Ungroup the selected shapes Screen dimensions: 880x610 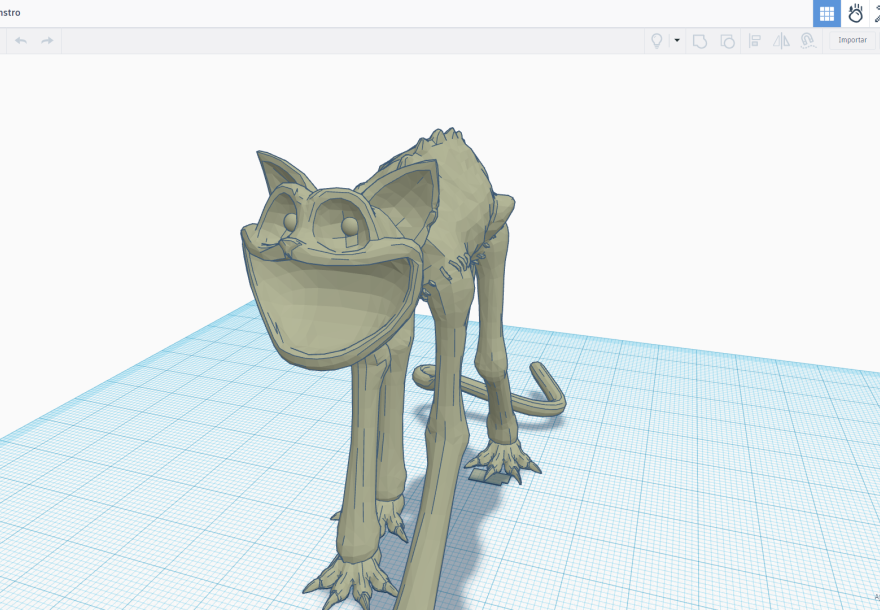point(727,41)
